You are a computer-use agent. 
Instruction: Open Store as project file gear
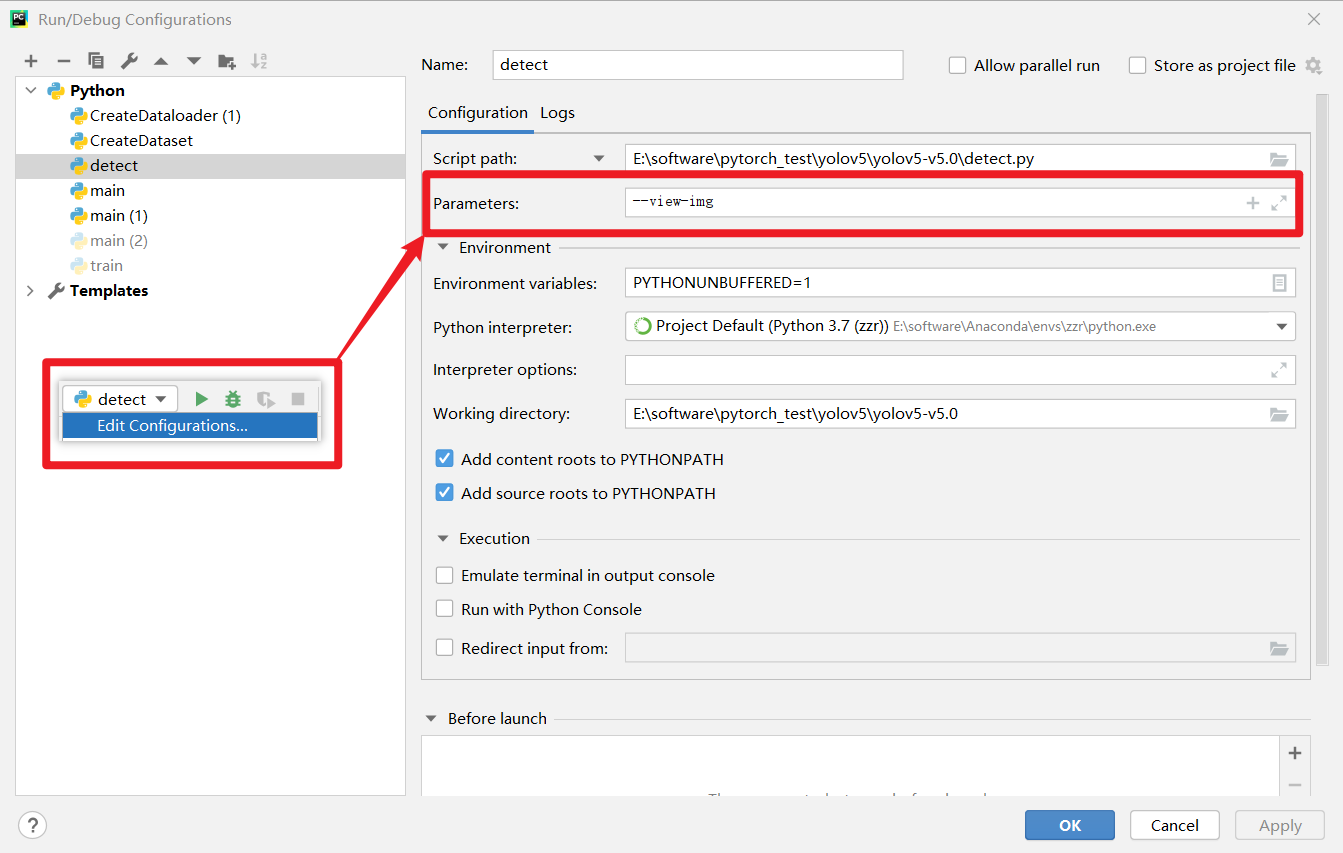pyautogui.click(x=1314, y=66)
